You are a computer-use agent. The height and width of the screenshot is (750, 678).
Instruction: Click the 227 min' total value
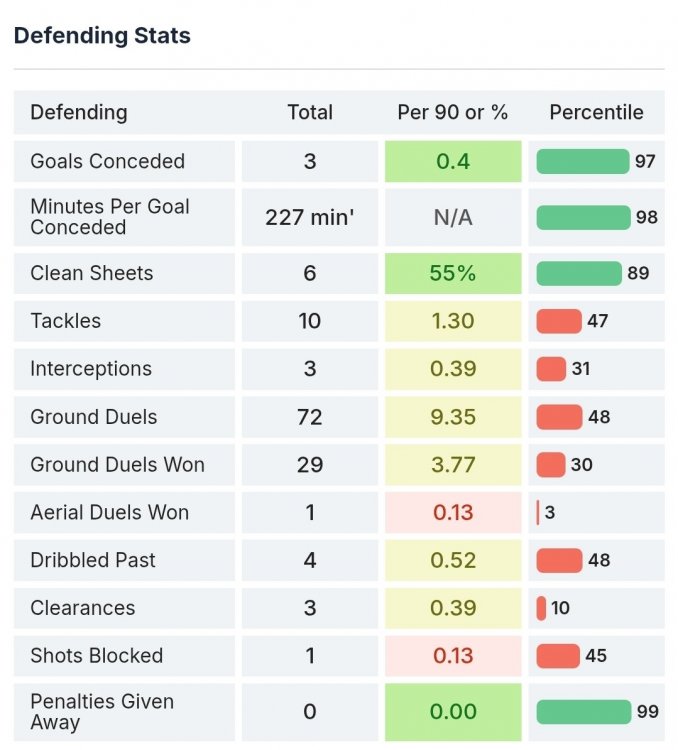[310, 217]
